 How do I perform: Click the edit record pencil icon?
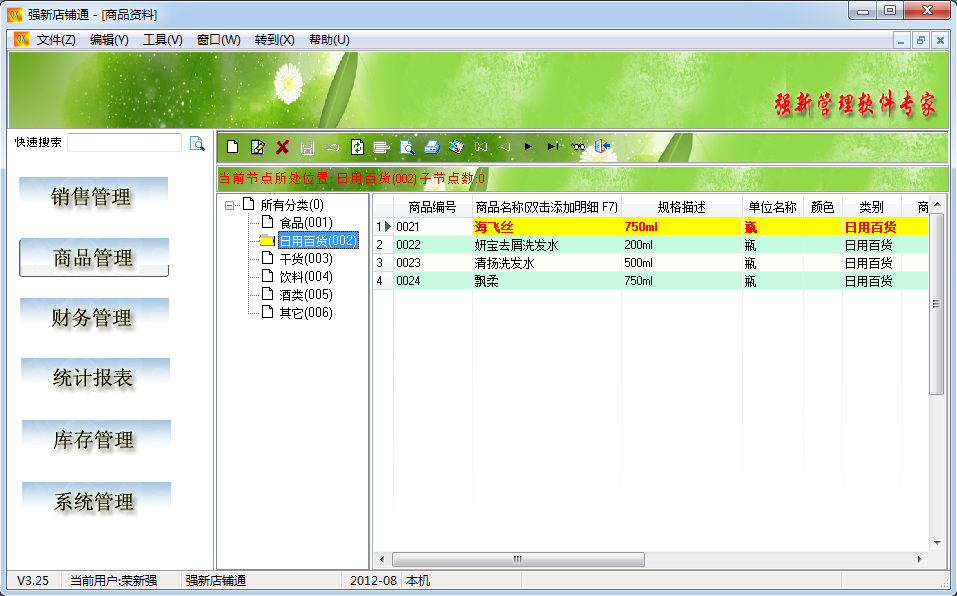[x=258, y=147]
